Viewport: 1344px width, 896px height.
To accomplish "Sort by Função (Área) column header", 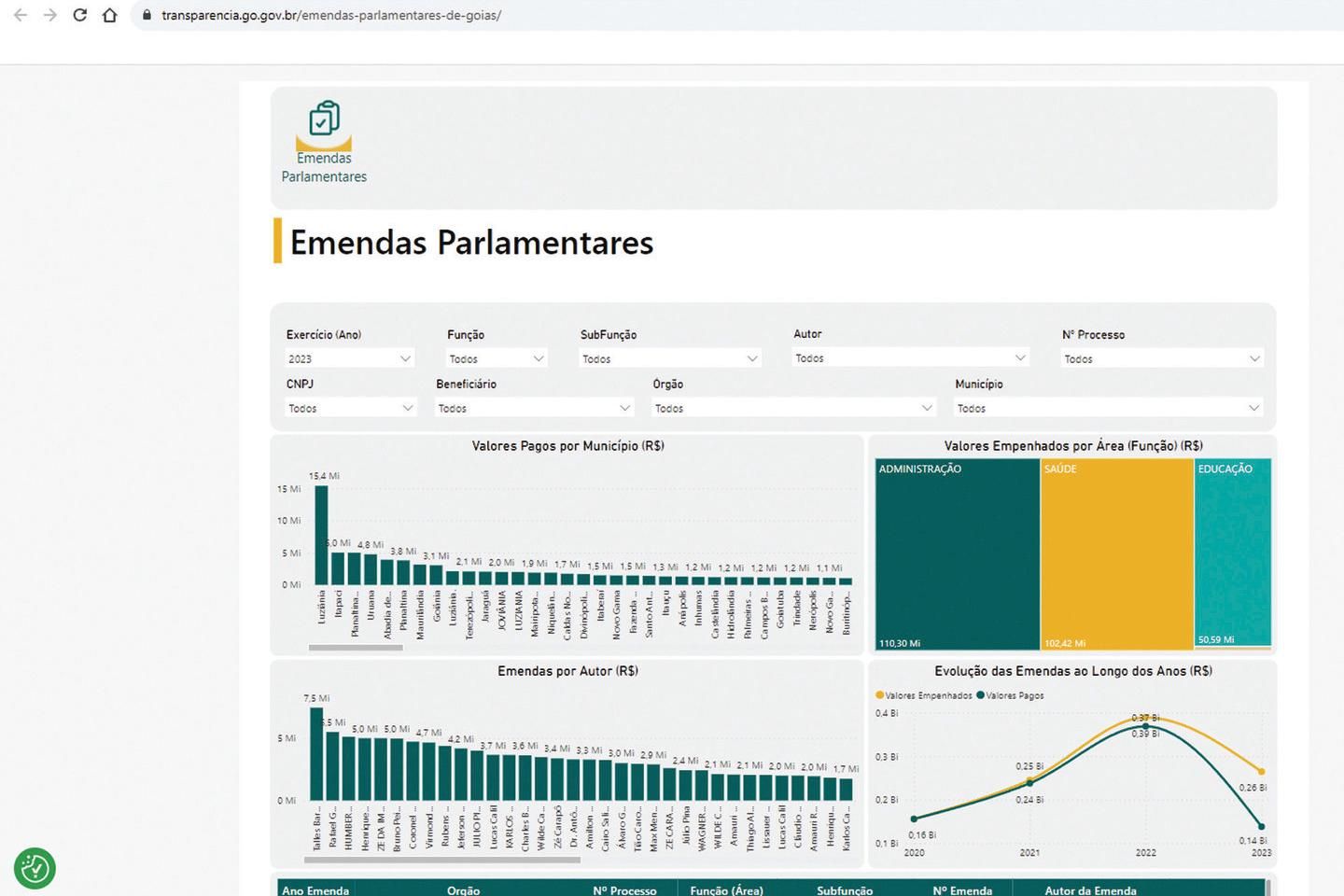I will [726, 890].
